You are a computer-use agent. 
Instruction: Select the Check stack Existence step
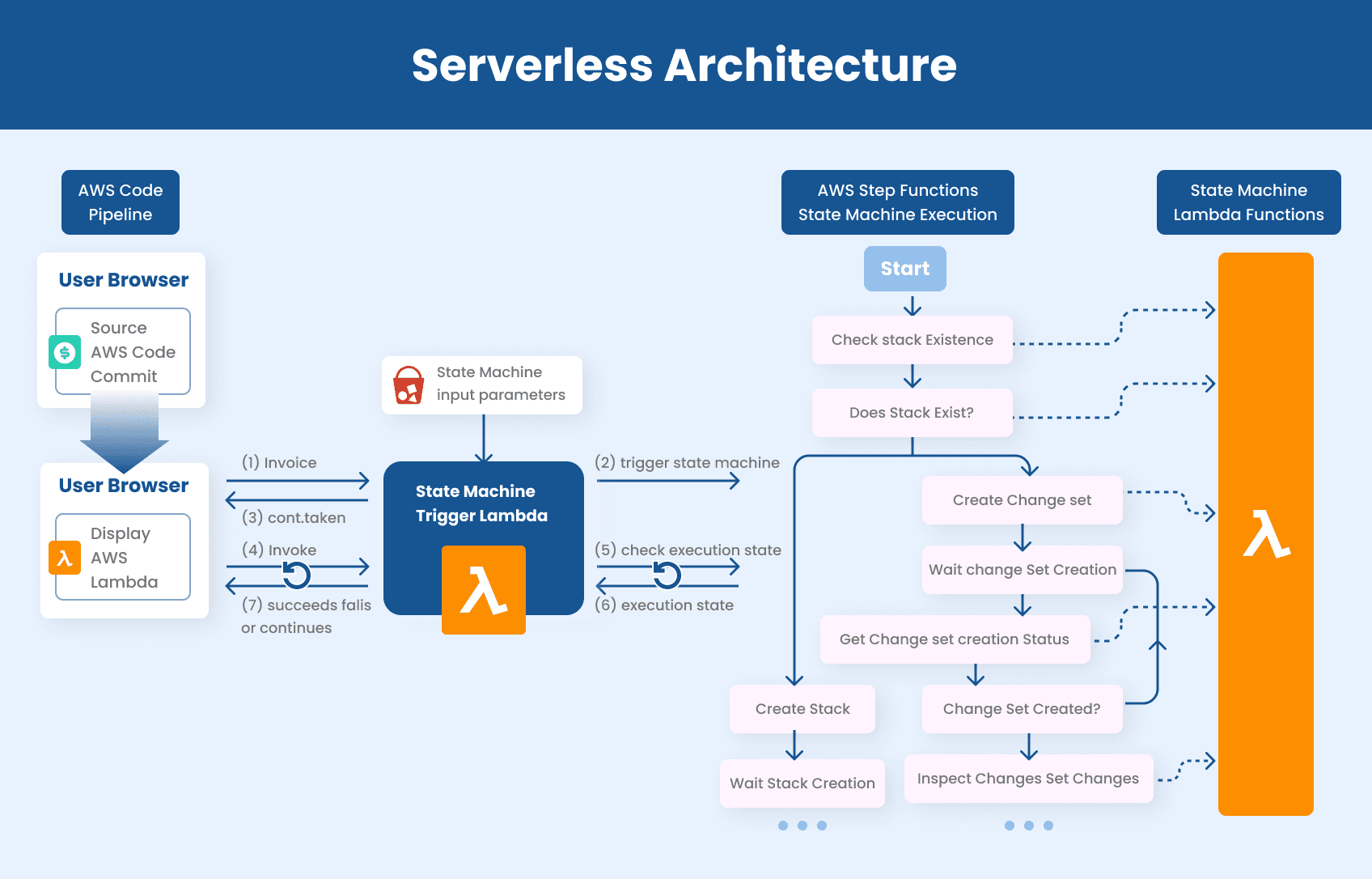(x=912, y=340)
